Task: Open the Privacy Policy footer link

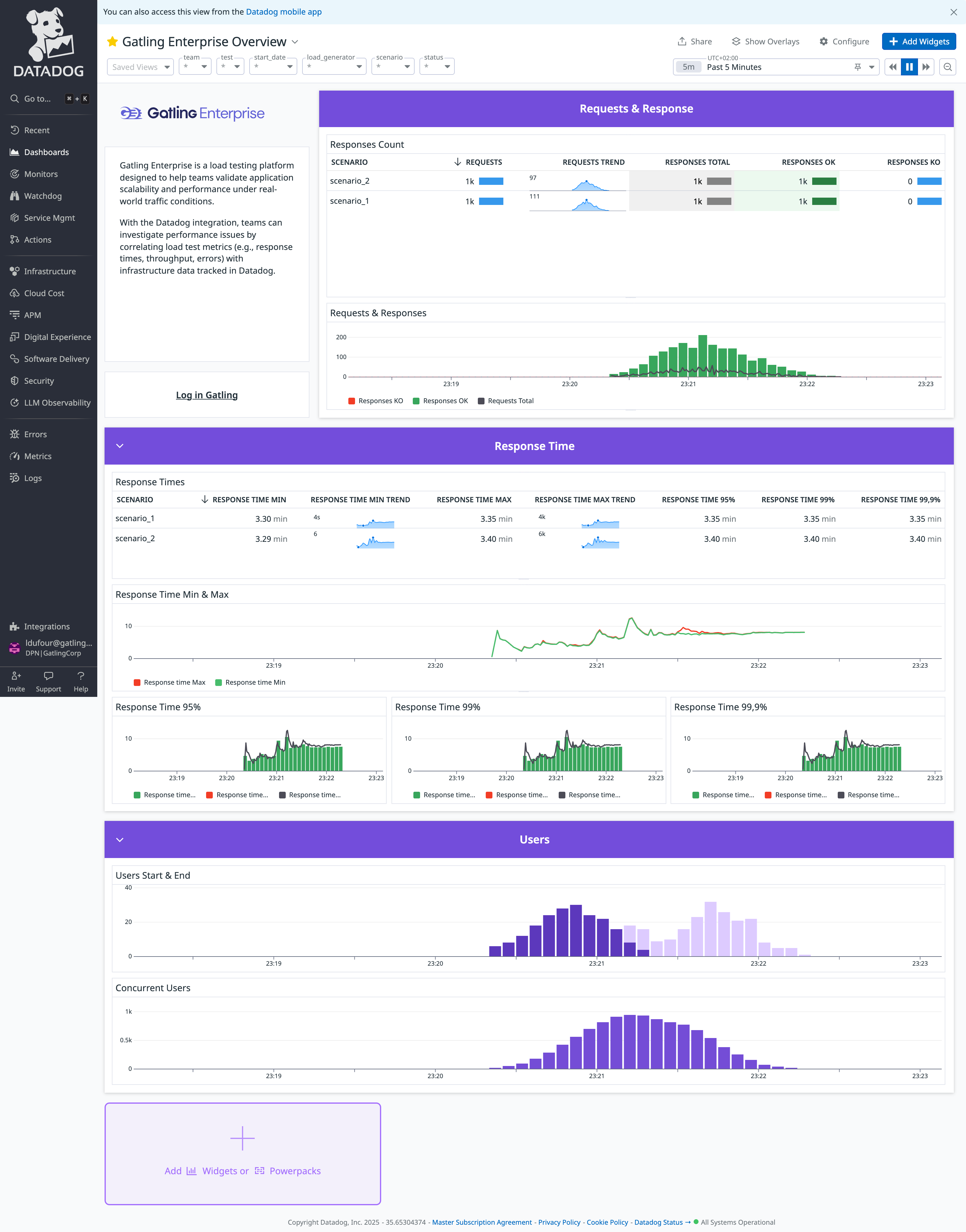Action: (559, 1222)
